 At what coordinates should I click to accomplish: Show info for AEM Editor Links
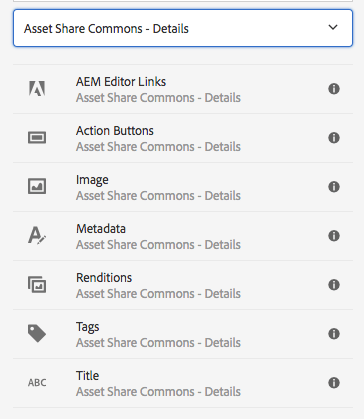click(334, 89)
